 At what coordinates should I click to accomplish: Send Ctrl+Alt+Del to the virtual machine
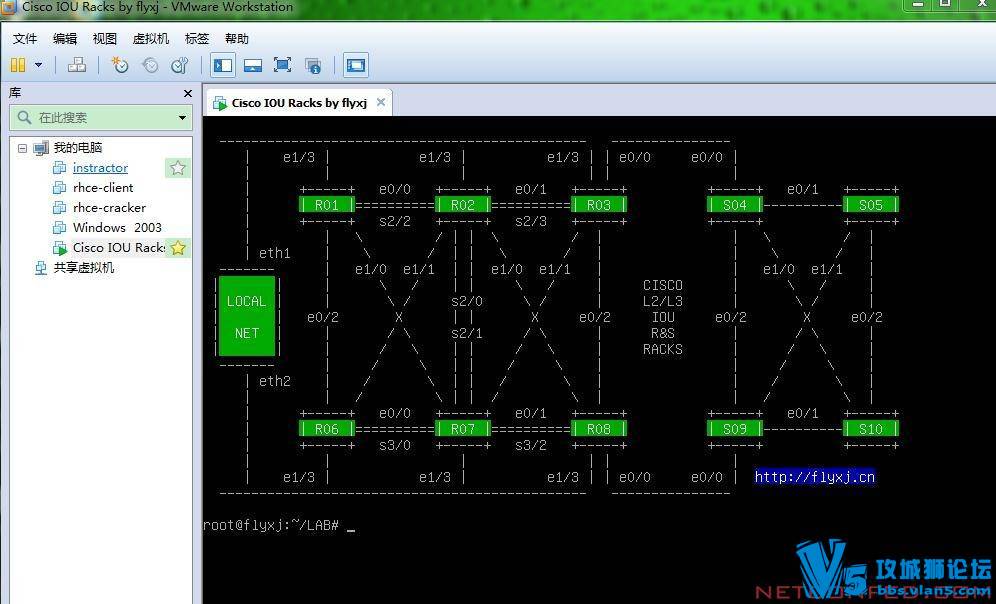click(x=77, y=65)
